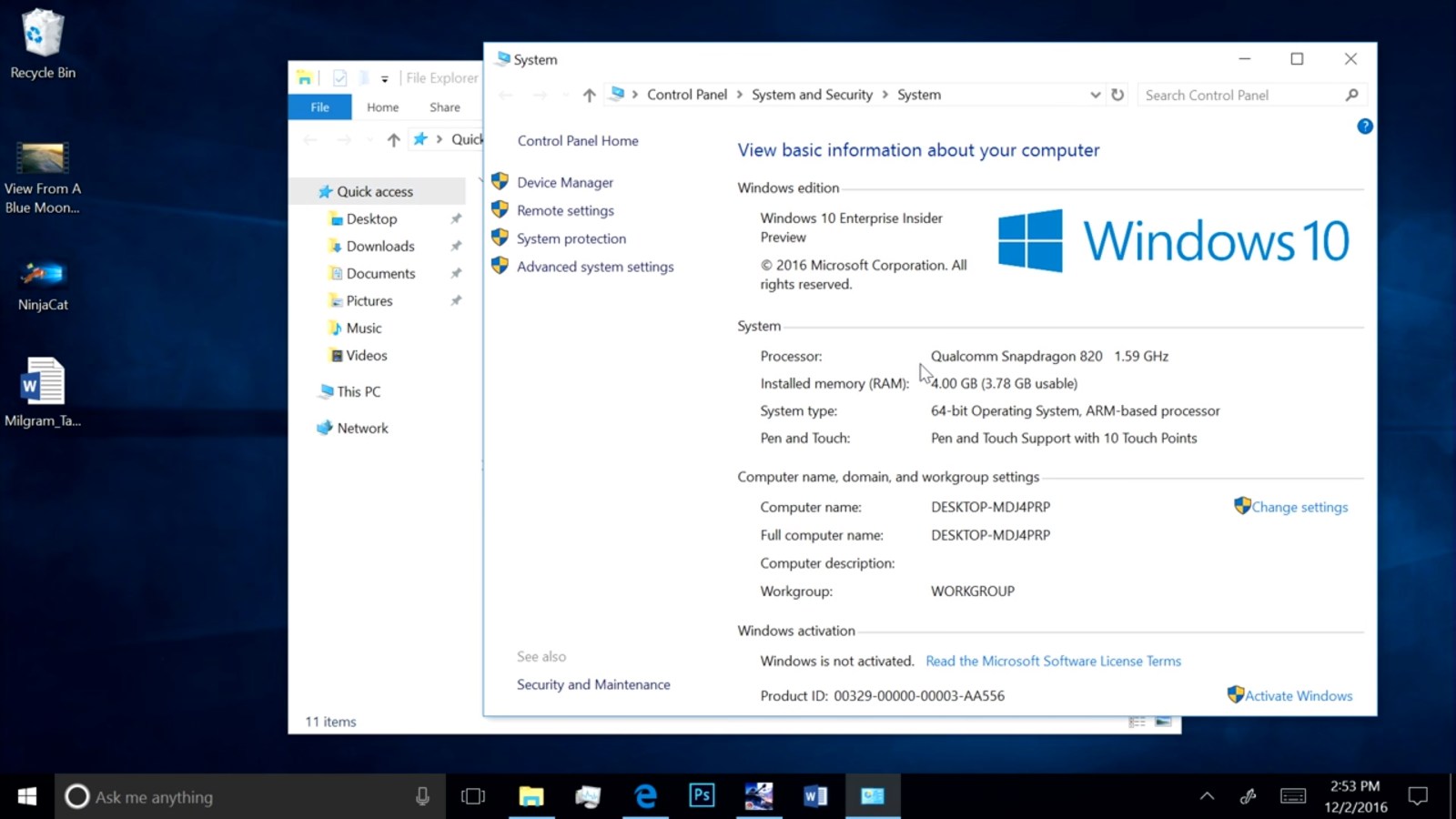The width and height of the screenshot is (1456, 819).
Task: Open Security and Maintenance
Action: [x=593, y=684]
